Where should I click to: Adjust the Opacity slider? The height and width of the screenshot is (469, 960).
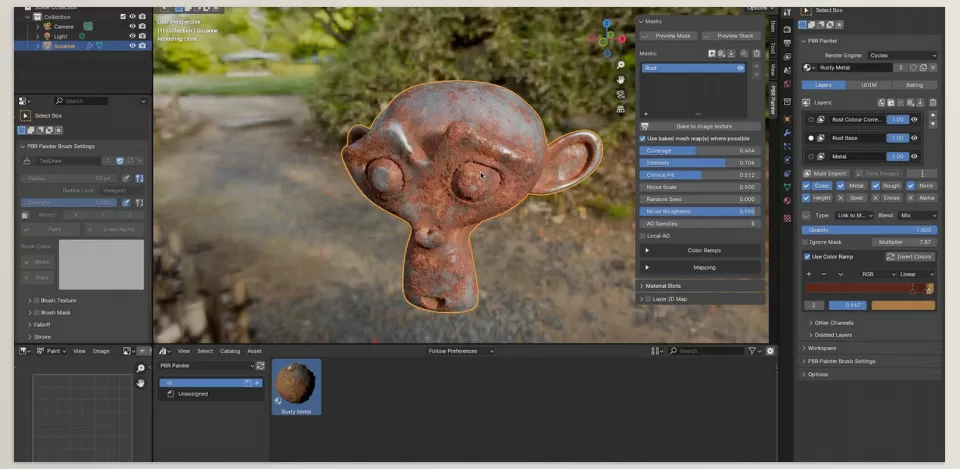pos(869,230)
